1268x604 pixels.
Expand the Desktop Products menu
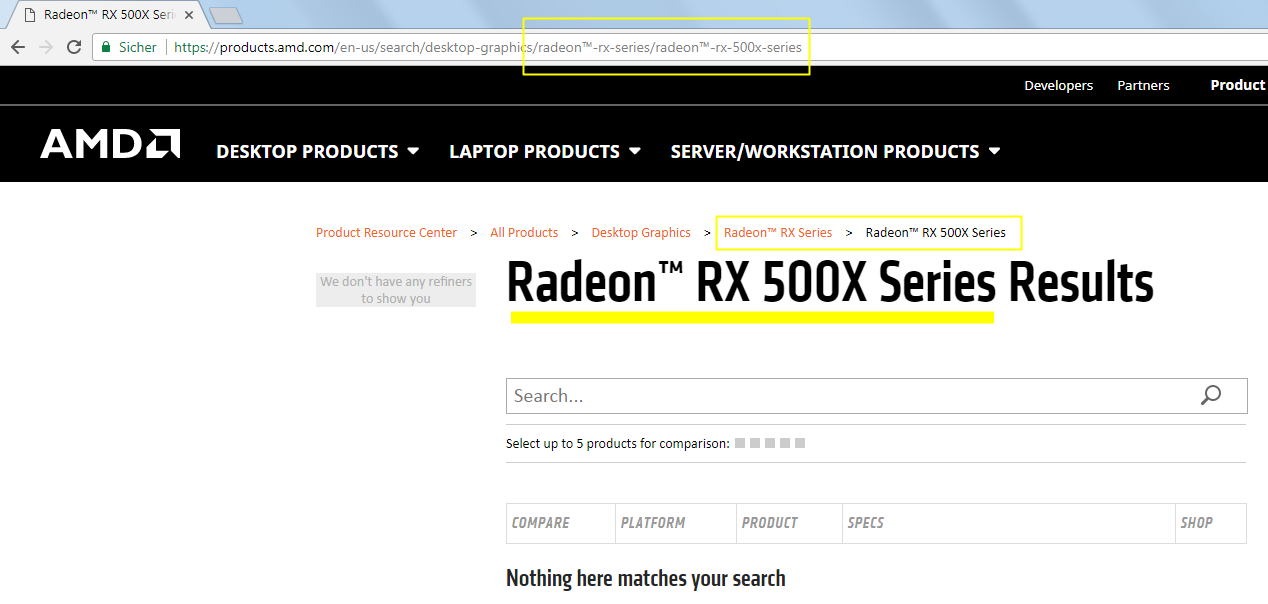[317, 151]
